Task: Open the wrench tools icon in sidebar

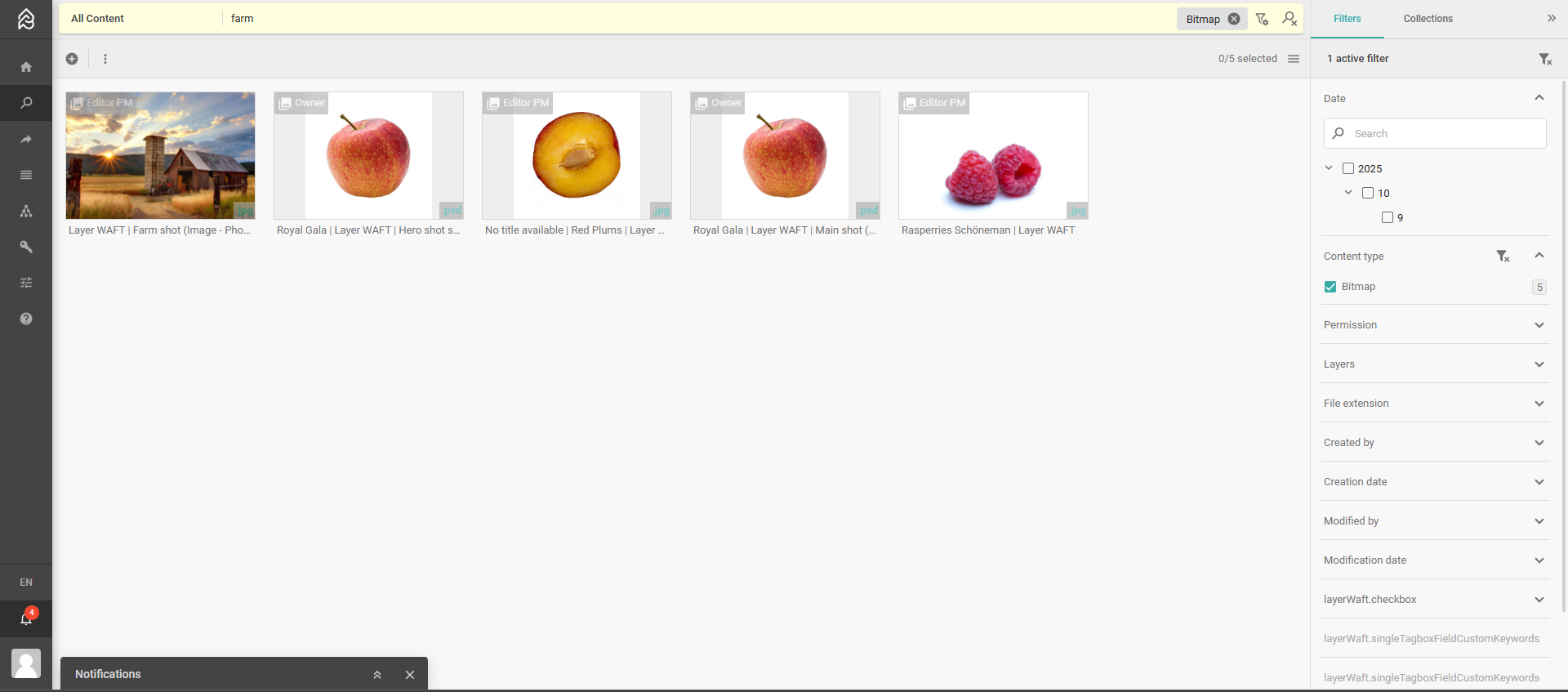Action: click(x=26, y=247)
